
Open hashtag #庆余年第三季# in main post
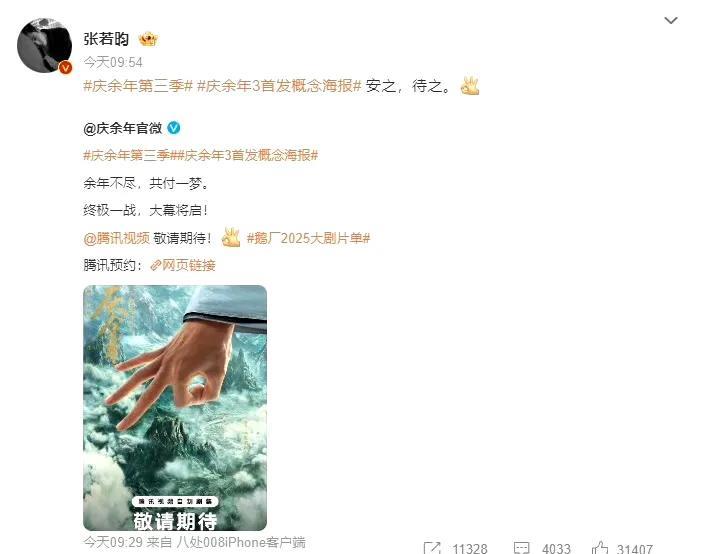(138, 86)
